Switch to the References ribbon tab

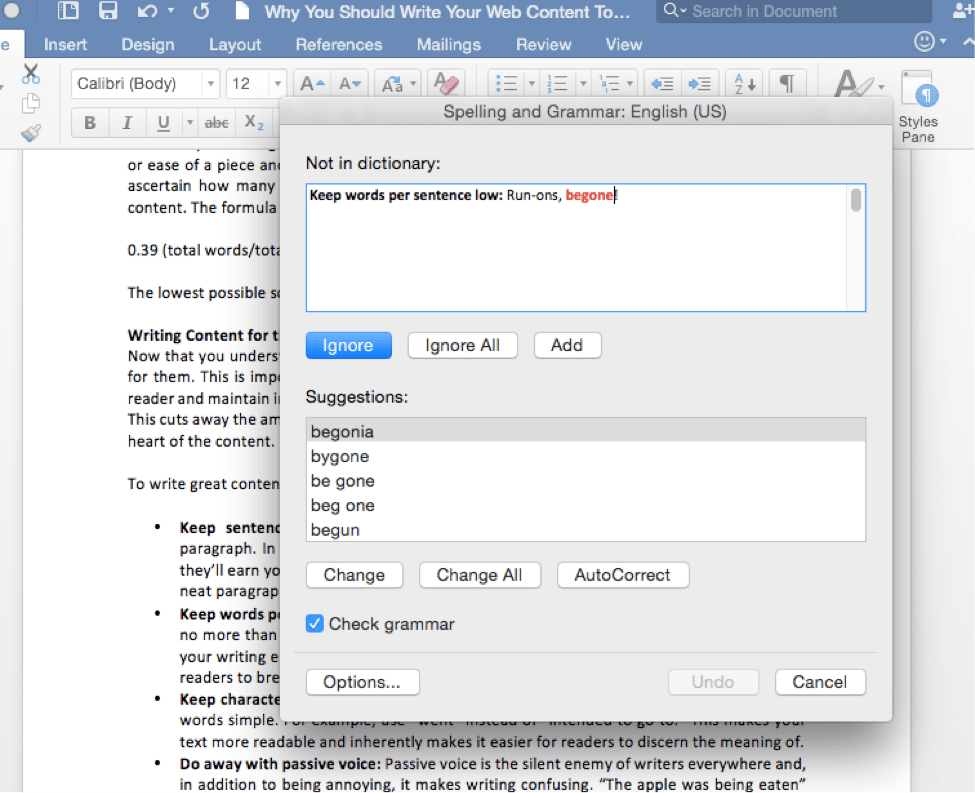click(338, 44)
